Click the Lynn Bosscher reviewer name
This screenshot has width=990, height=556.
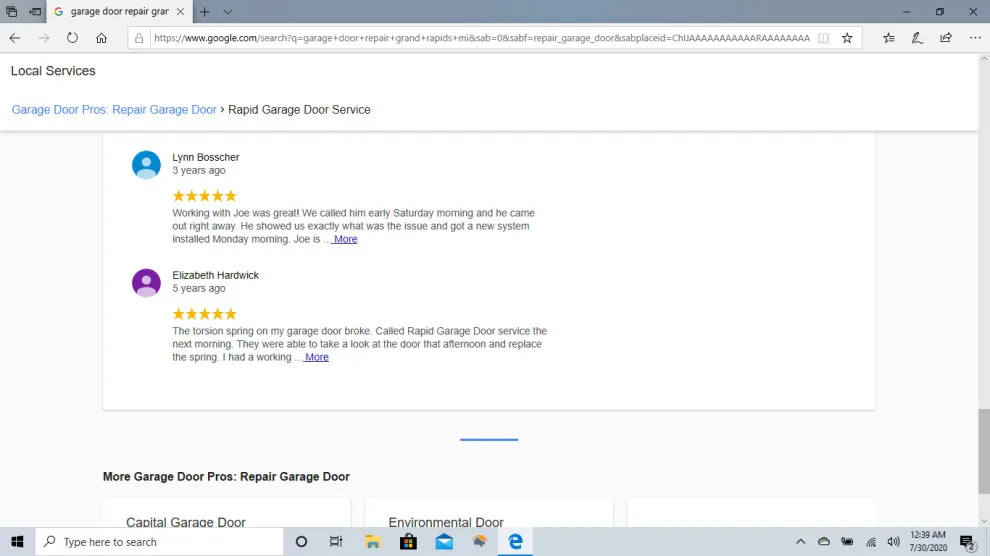pos(206,157)
